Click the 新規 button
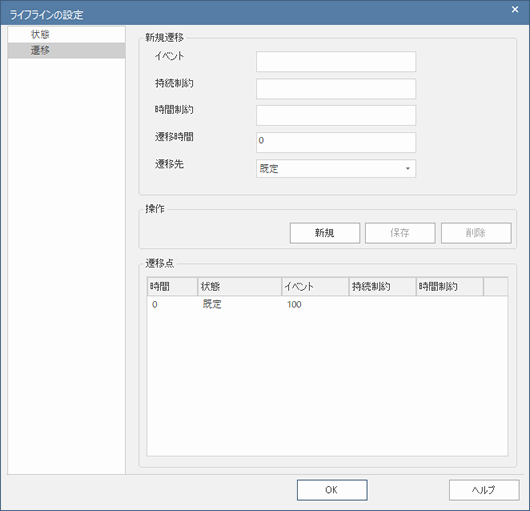This screenshot has width=530, height=511. point(324,233)
